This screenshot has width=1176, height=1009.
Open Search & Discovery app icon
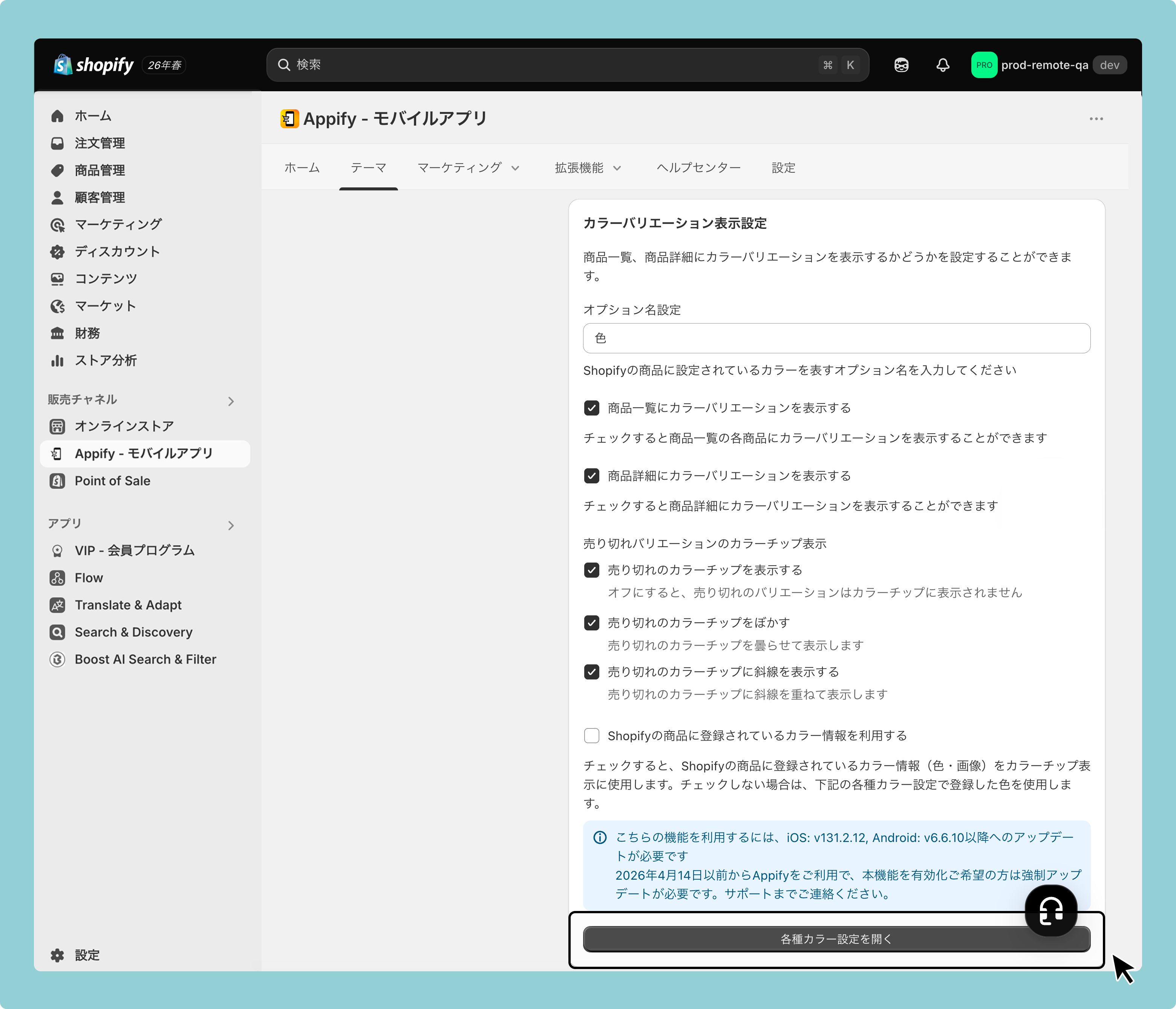(57, 633)
